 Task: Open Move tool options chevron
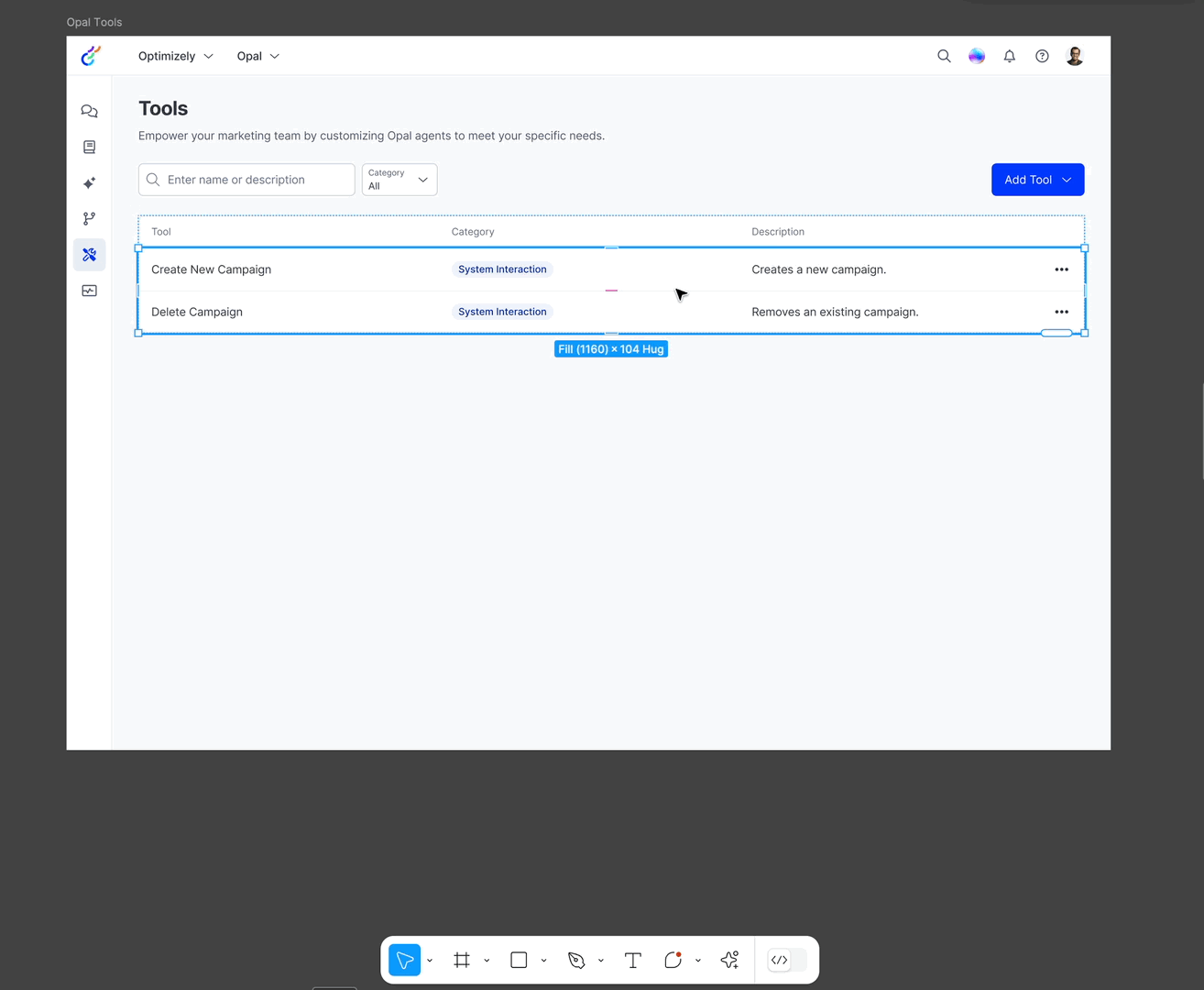(x=430, y=961)
